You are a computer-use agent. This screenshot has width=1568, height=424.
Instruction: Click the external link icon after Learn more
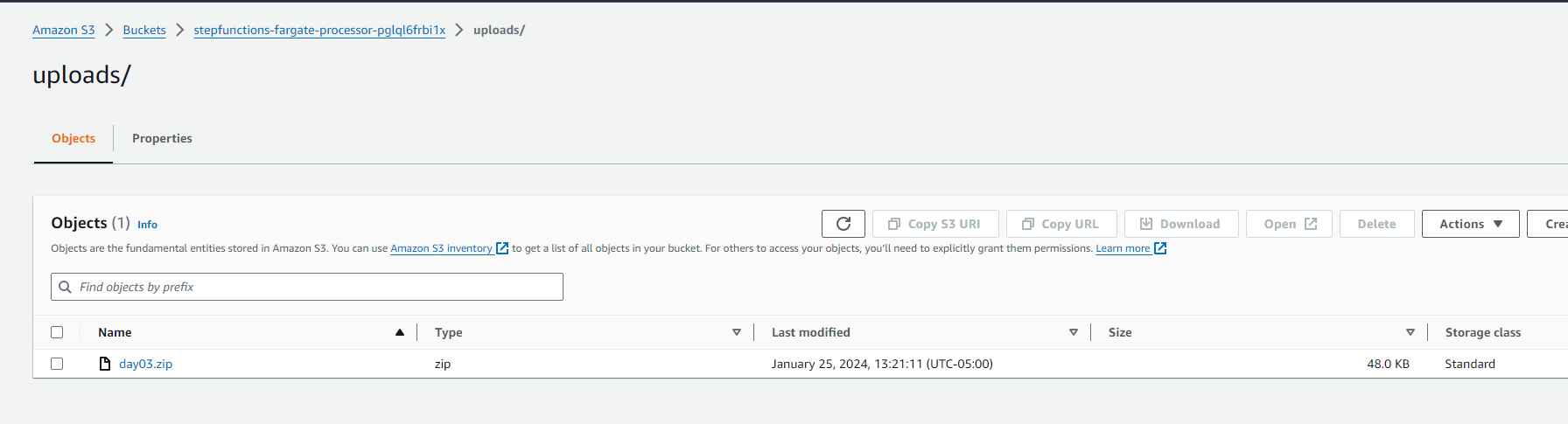1160,248
